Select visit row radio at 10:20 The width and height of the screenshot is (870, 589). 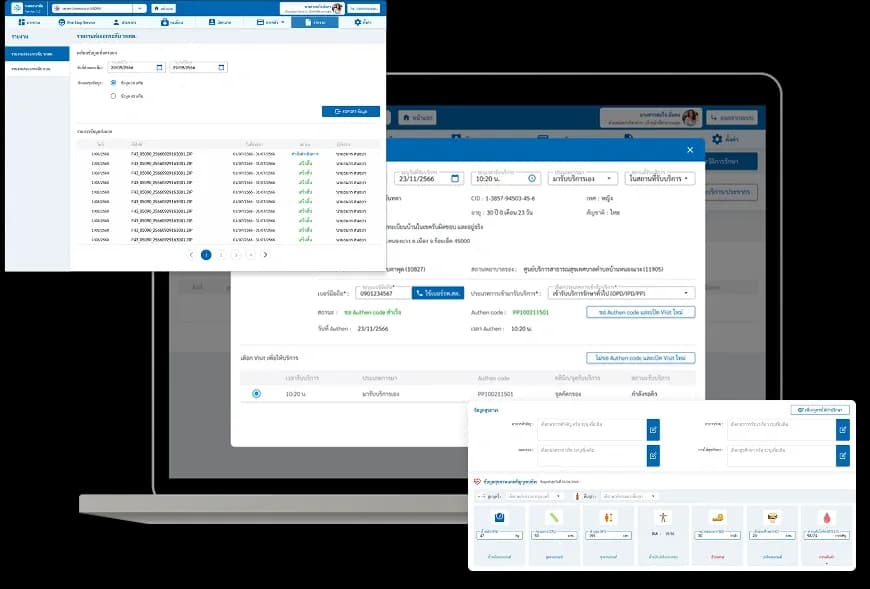[x=256, y=393]
